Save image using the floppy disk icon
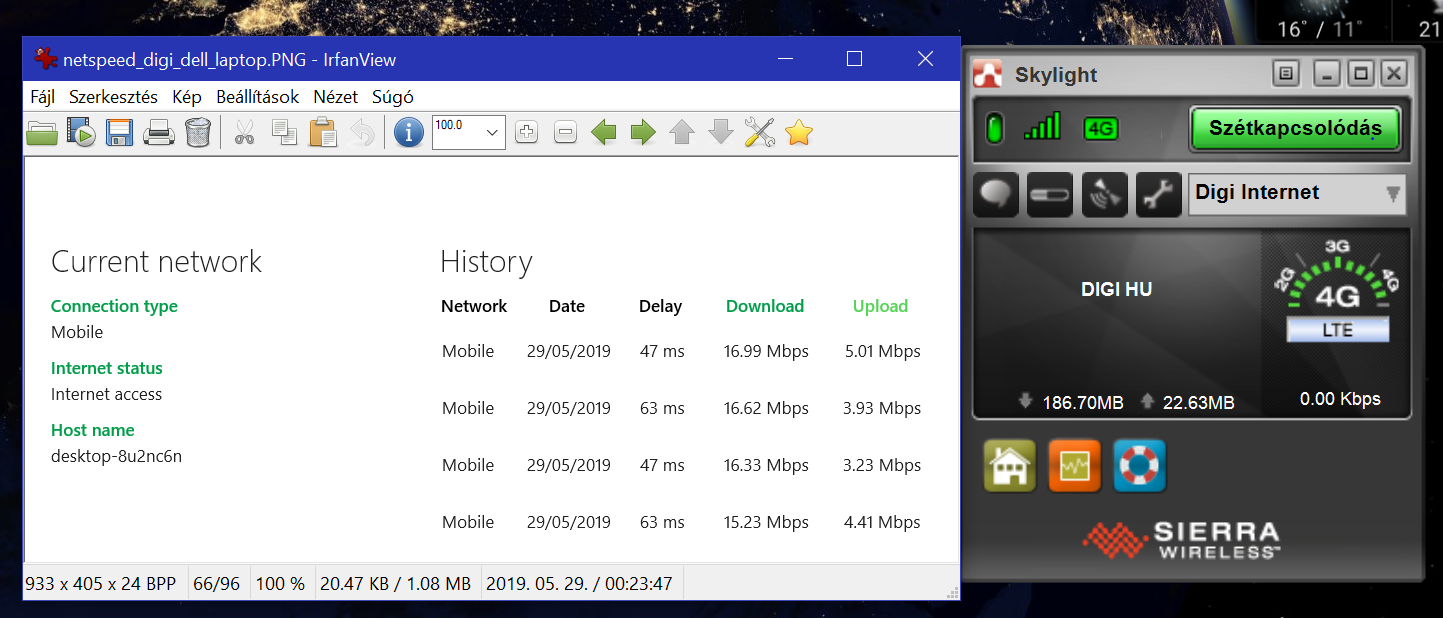This screenshot has width=1443, height=618. click(120, 133)
